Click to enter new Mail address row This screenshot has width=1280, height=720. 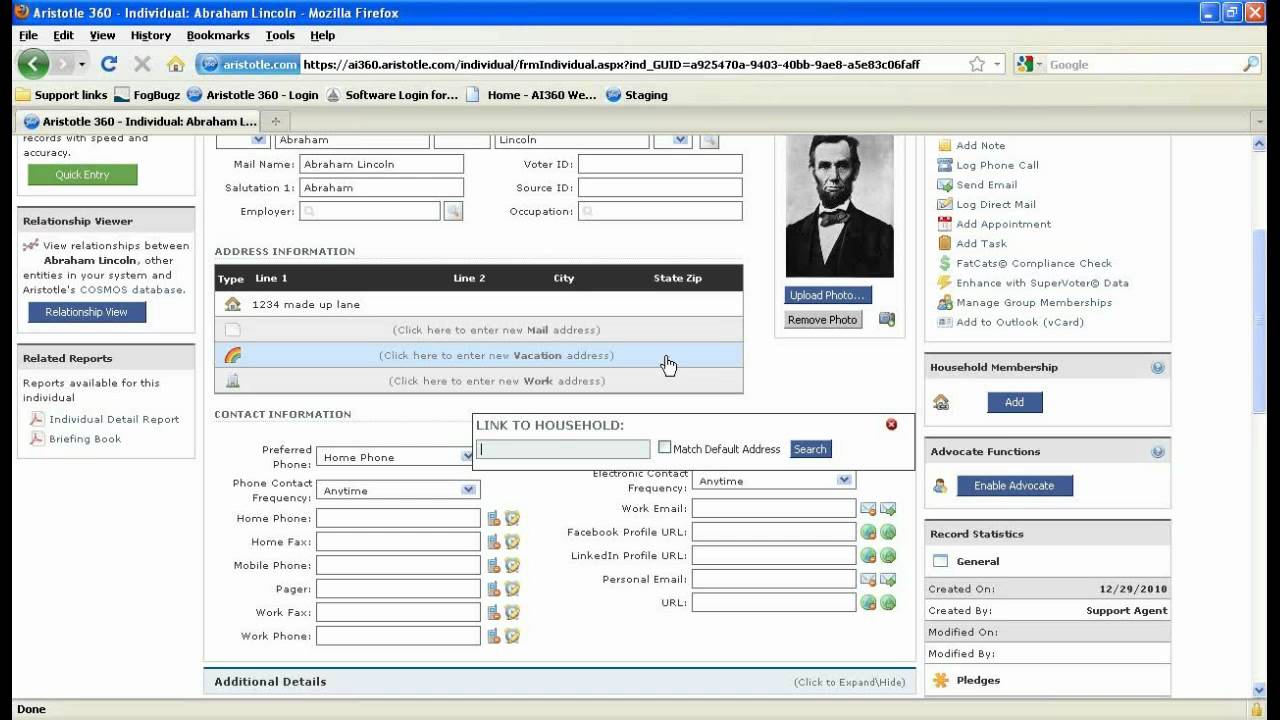tap(479, 330)
